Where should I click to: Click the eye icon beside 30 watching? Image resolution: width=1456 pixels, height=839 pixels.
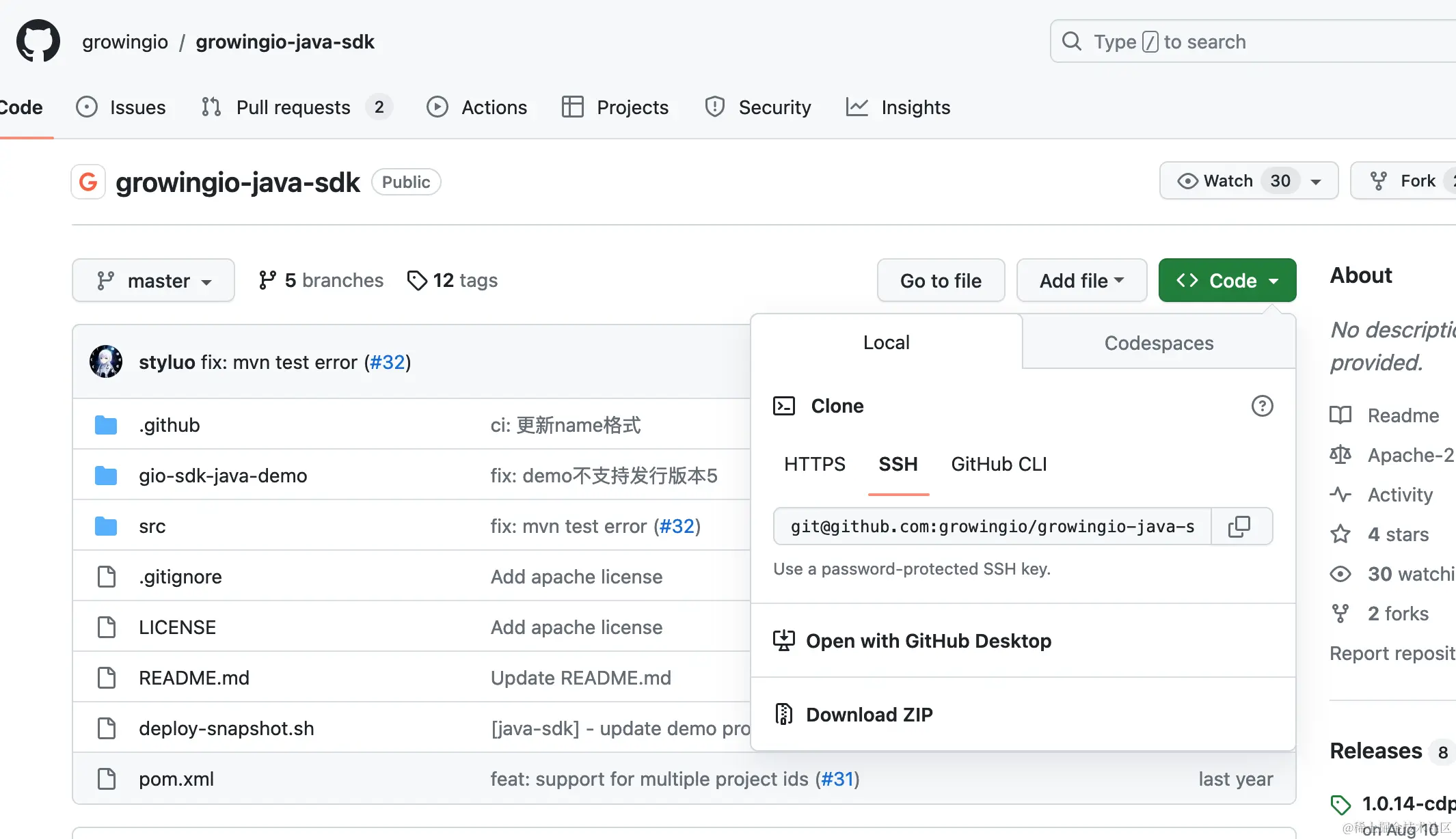click(1340, 574)
